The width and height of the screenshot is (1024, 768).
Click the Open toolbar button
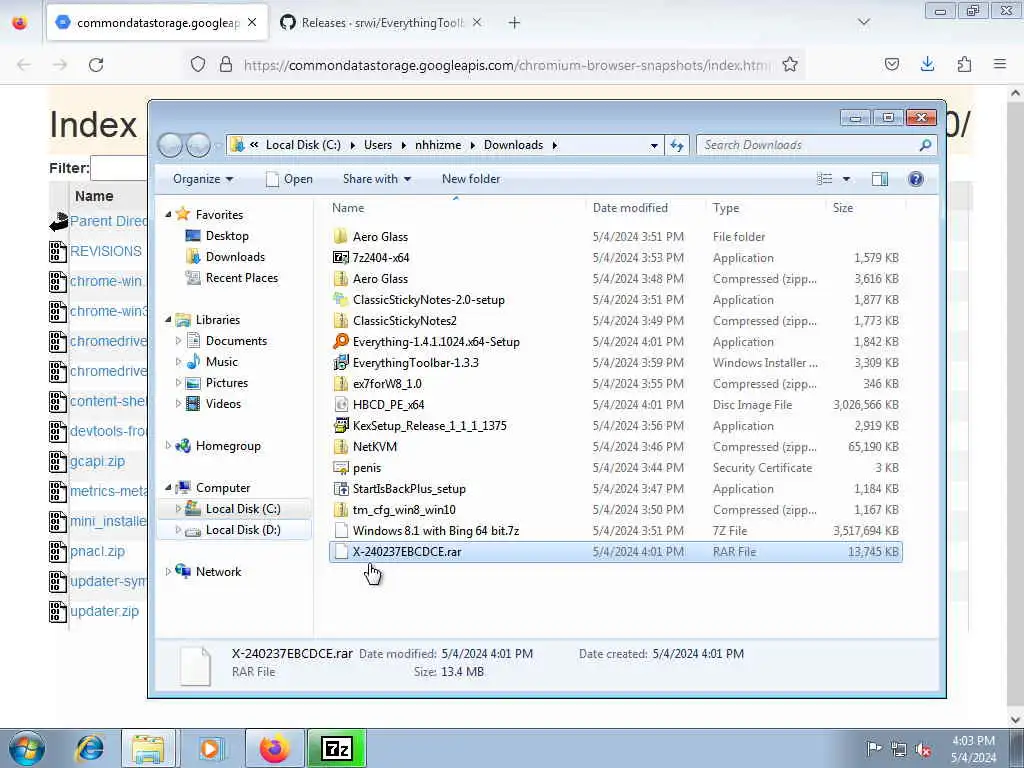coord(289,179)
